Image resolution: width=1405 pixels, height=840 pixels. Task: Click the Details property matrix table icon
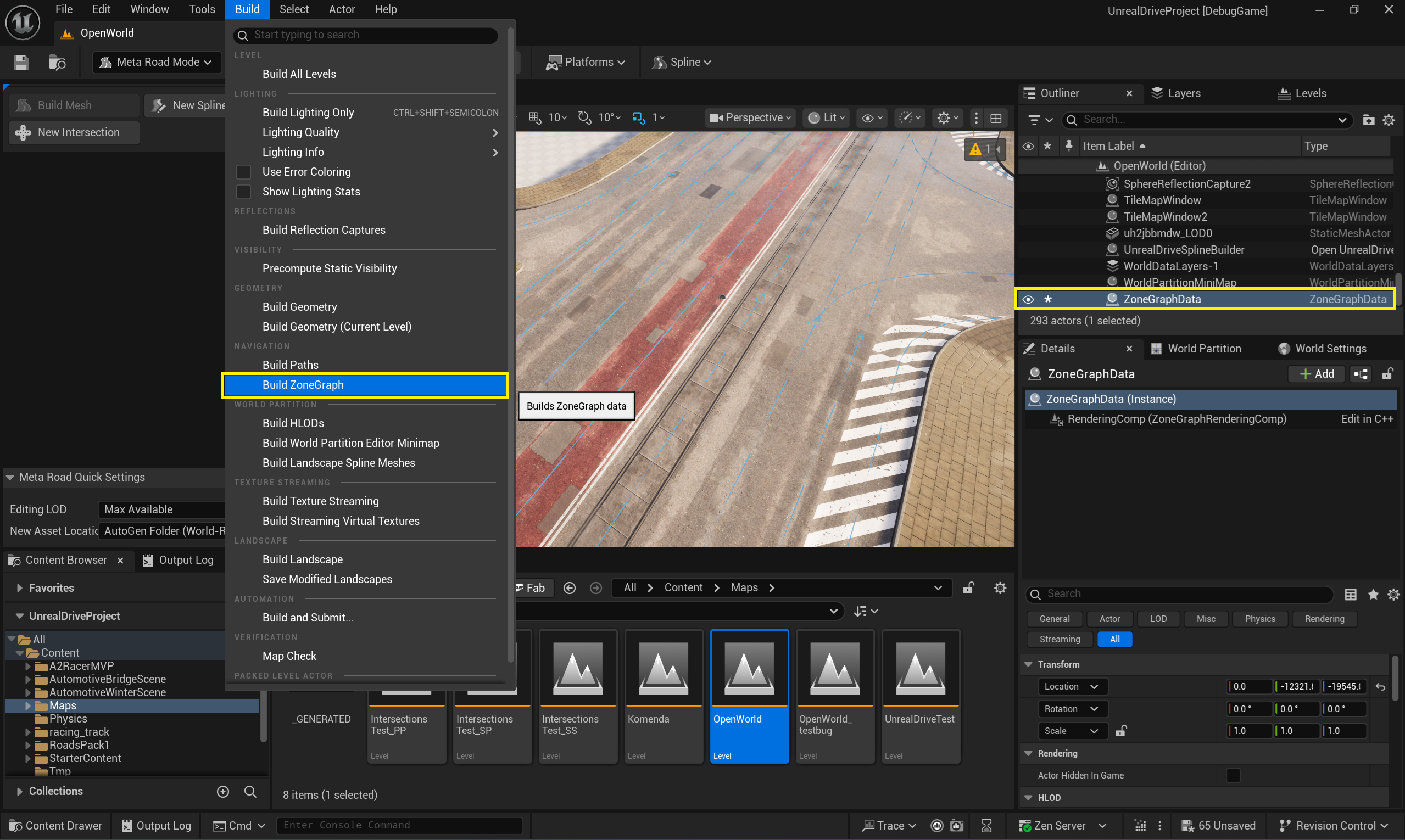1351,595
